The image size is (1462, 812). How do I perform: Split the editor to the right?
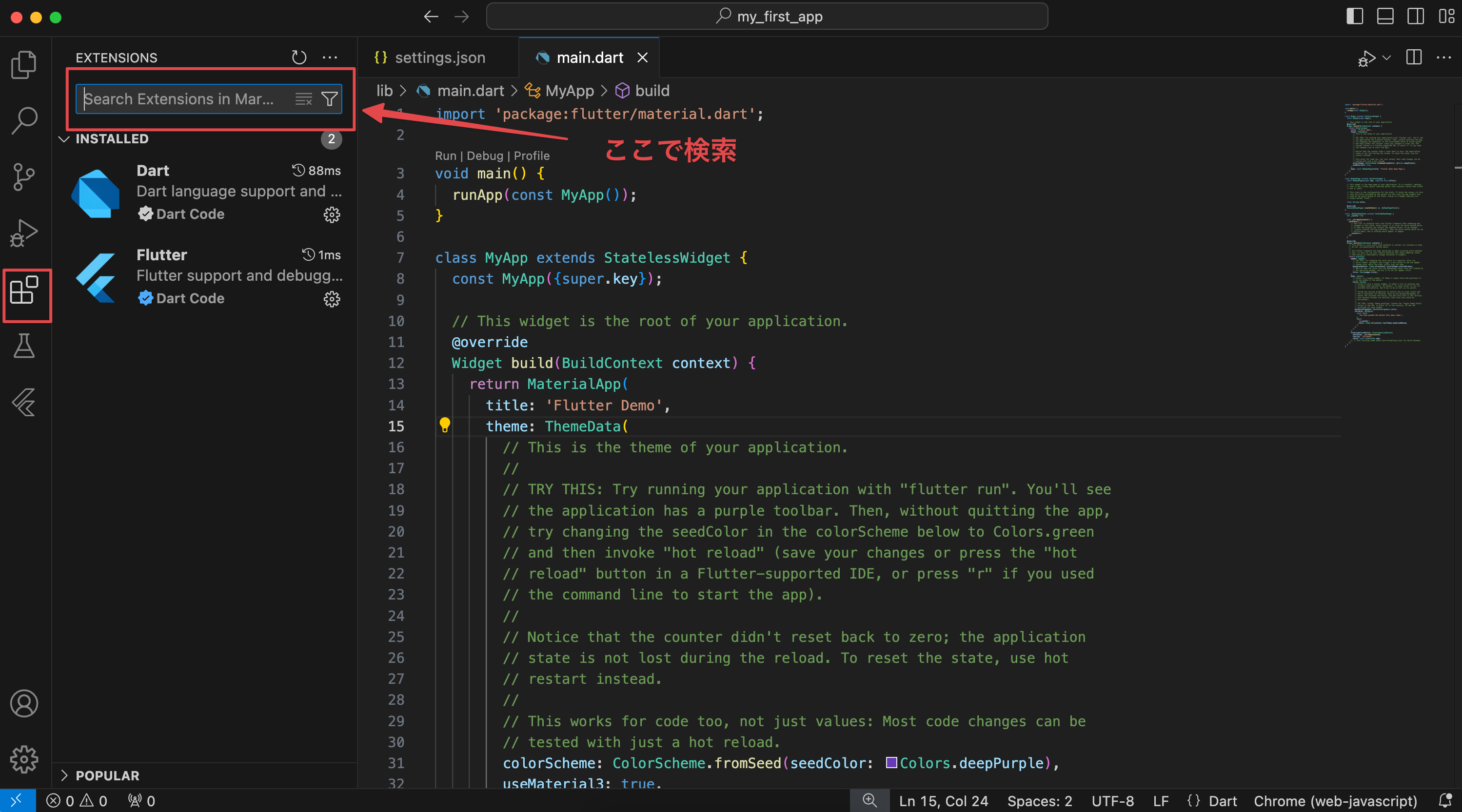click(x=1414, y=58)
